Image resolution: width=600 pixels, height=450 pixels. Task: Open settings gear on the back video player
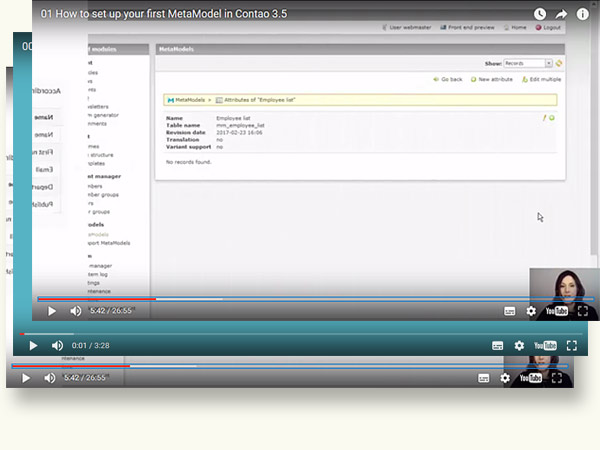(x=505, y=378)
